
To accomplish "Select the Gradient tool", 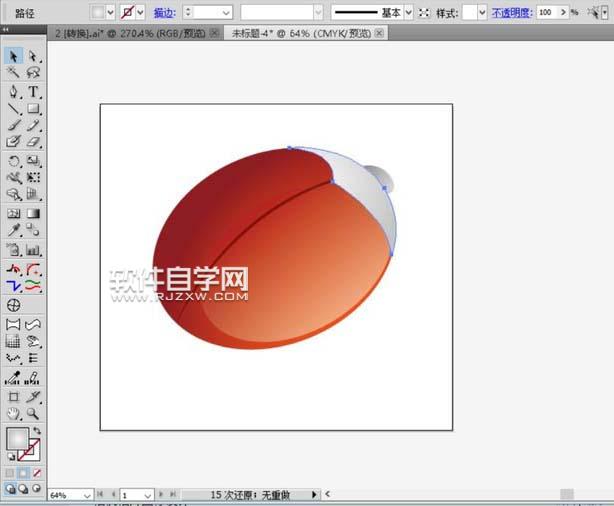I will tap(33, 213).
